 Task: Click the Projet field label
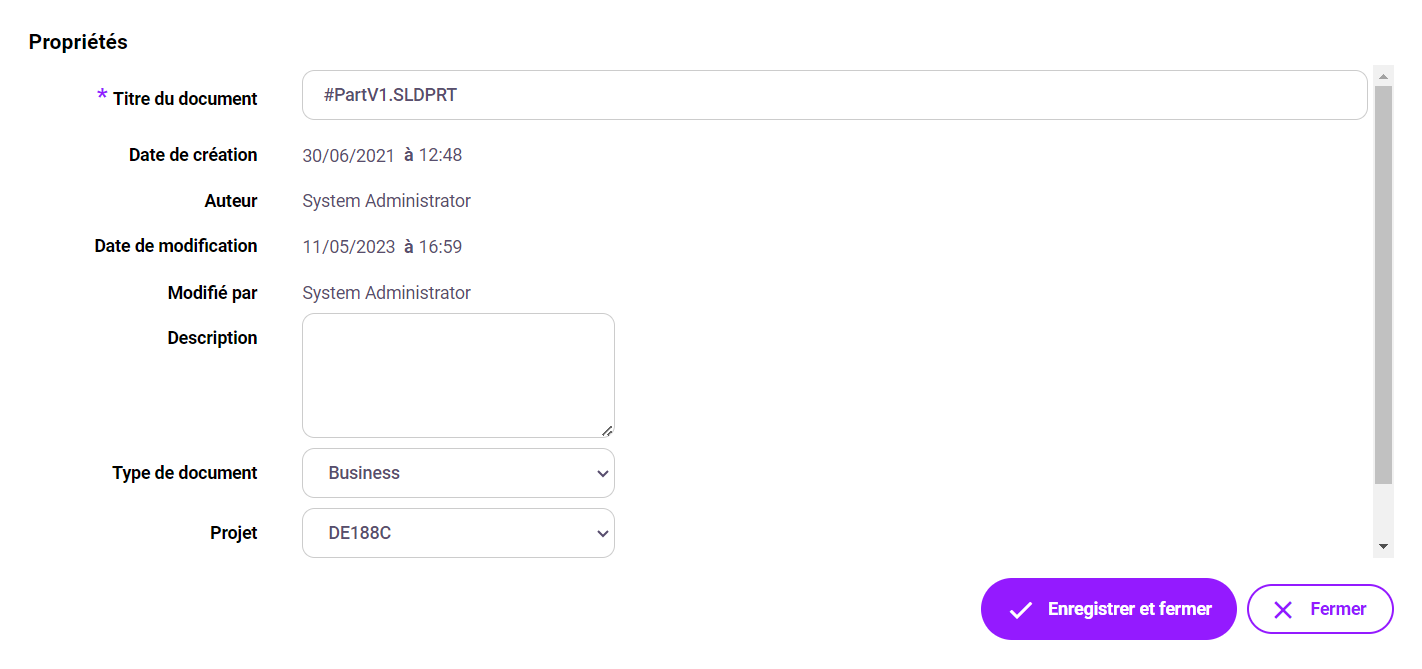coord(233,533)
